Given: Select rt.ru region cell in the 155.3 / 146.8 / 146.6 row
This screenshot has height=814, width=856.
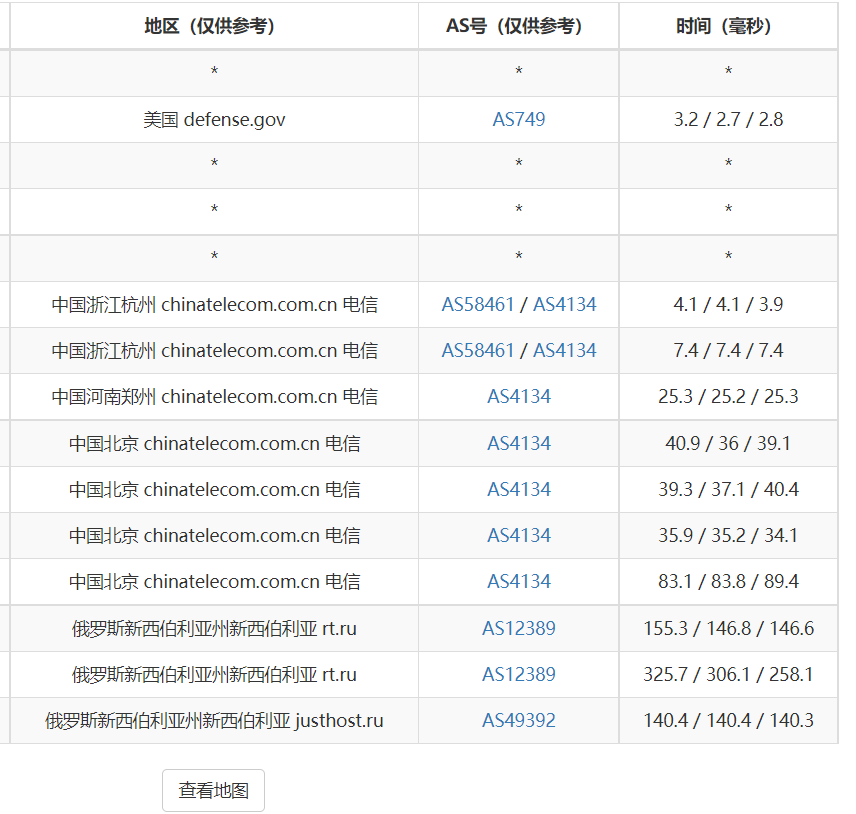Looking at the screenshot, I should (214, 628).
